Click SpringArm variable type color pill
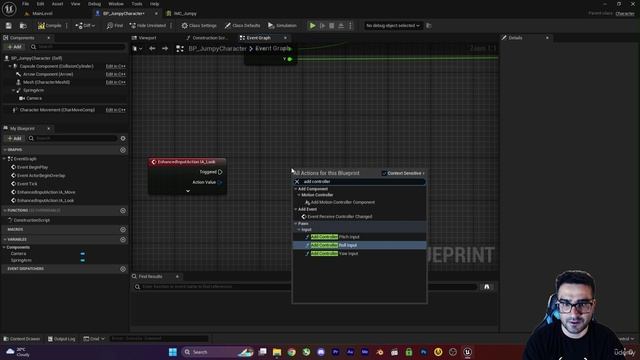The image size is (640, 360). click(x=82, y=260)
